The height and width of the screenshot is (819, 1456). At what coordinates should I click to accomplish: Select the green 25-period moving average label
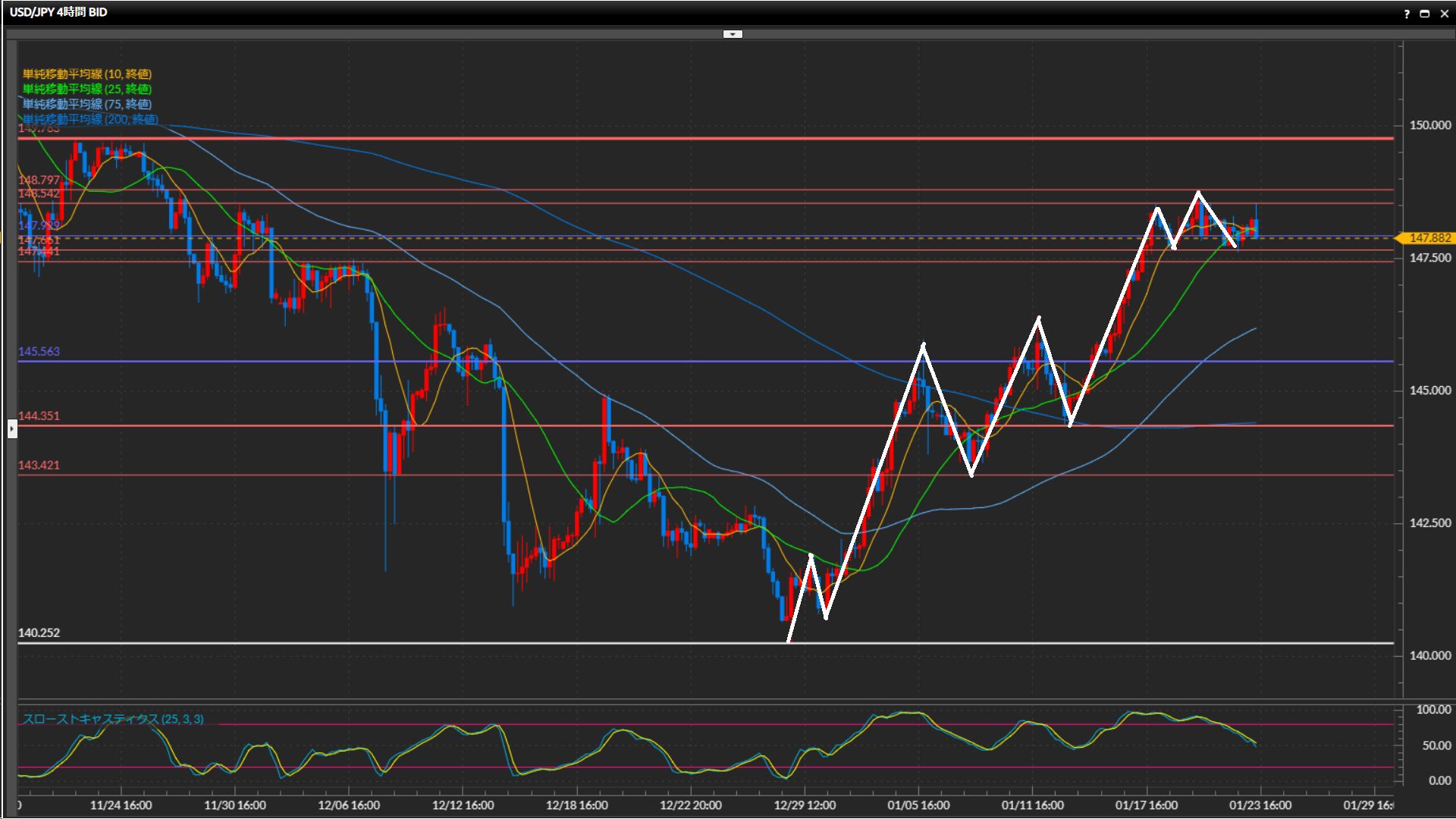(86, 89)
